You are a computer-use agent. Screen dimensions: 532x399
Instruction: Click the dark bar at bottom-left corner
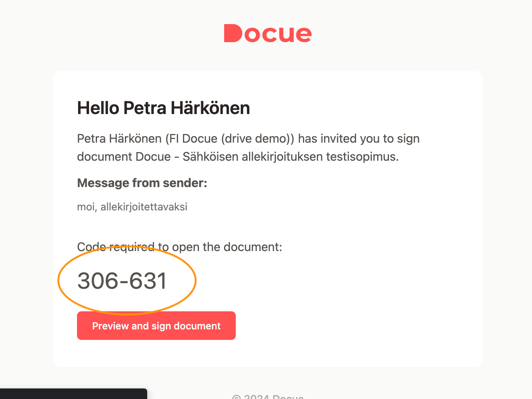[73, 394]
